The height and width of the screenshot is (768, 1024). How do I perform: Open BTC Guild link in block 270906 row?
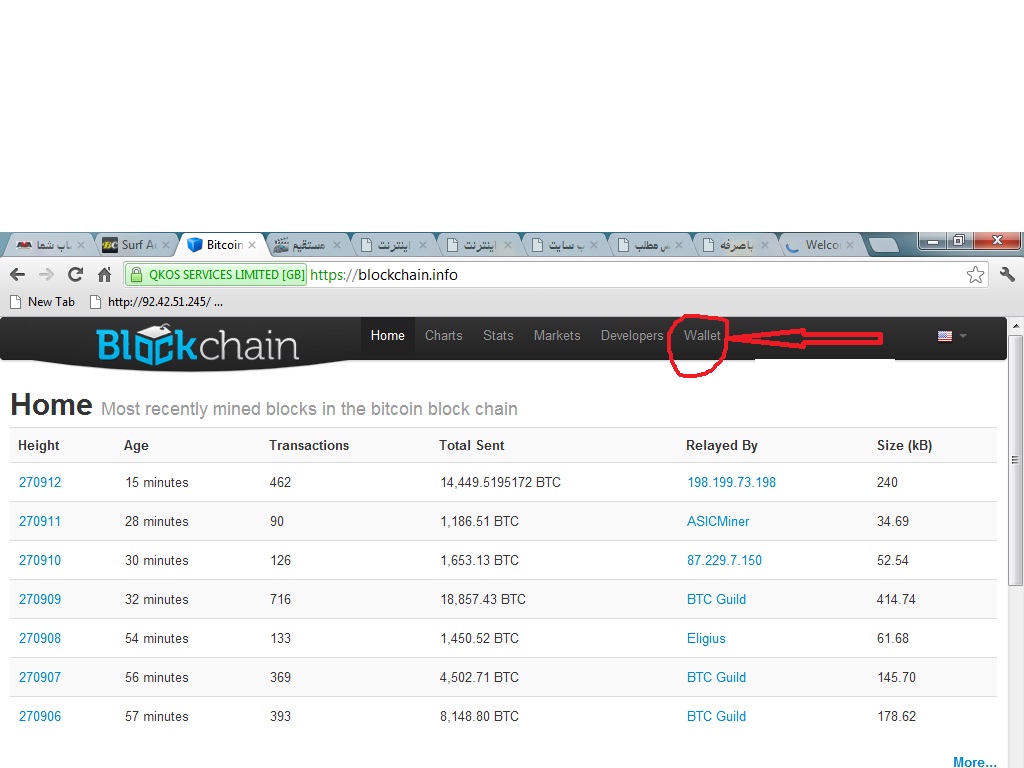716,716
